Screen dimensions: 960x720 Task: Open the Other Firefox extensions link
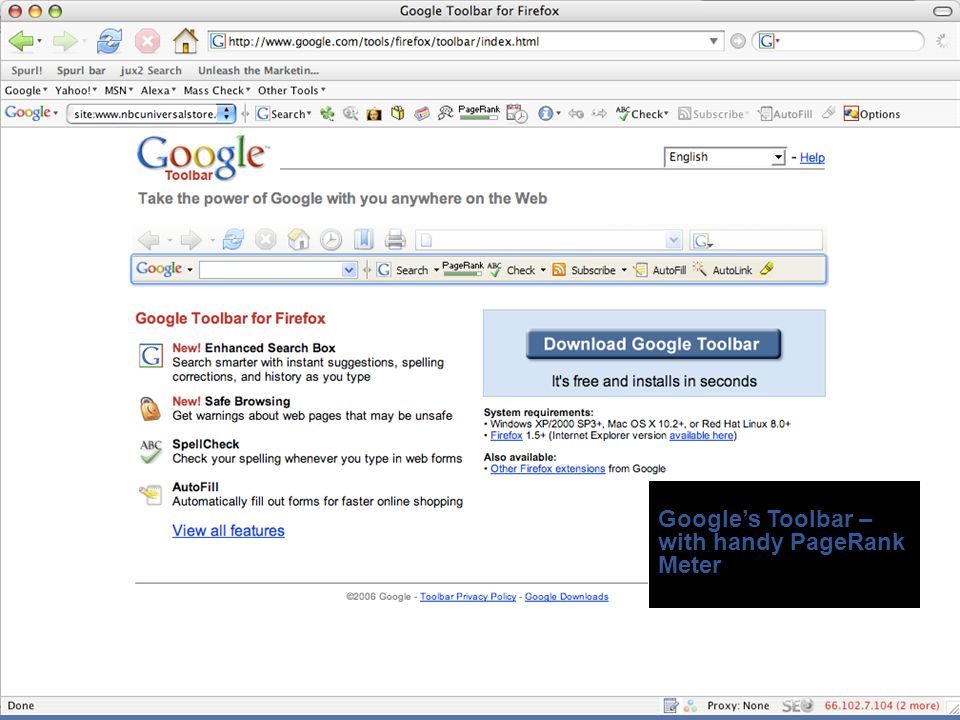[547, 468]
